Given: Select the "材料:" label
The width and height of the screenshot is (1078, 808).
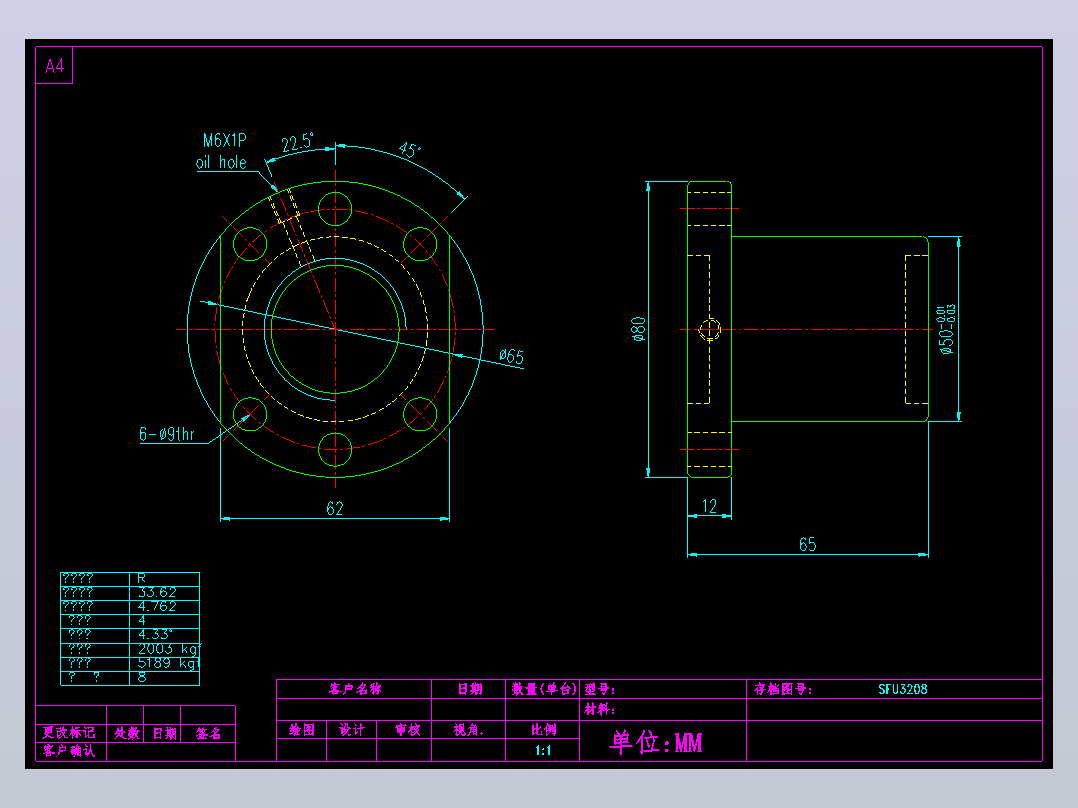Looking at the screenshot, I should [600, 709].
